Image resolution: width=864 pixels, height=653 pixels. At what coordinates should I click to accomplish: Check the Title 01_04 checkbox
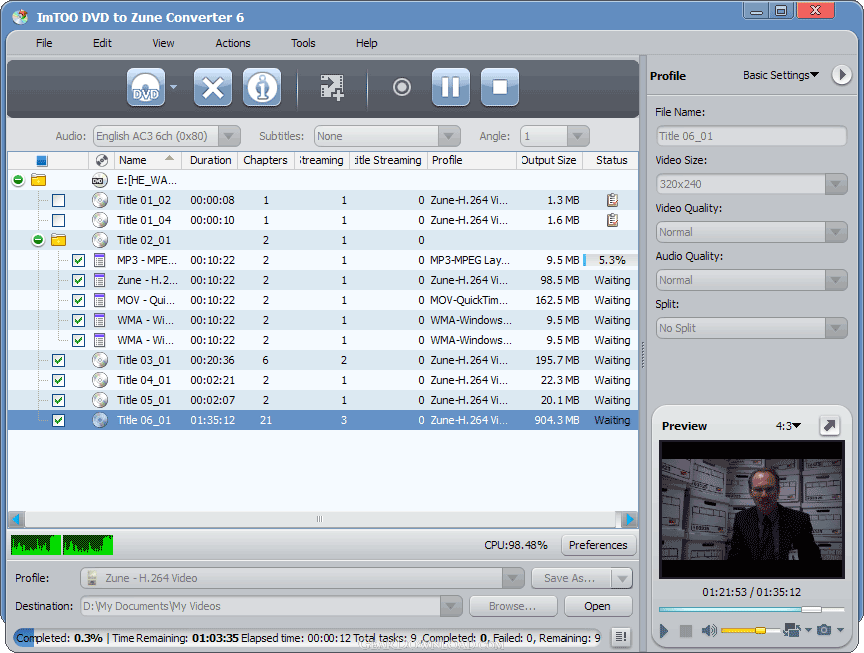58,220
